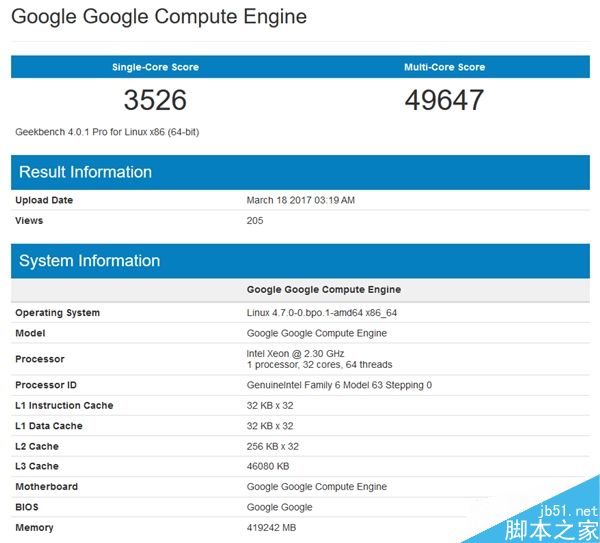Click the Views count 205
This screenshot has height=543, width=600.
[255, 220]
